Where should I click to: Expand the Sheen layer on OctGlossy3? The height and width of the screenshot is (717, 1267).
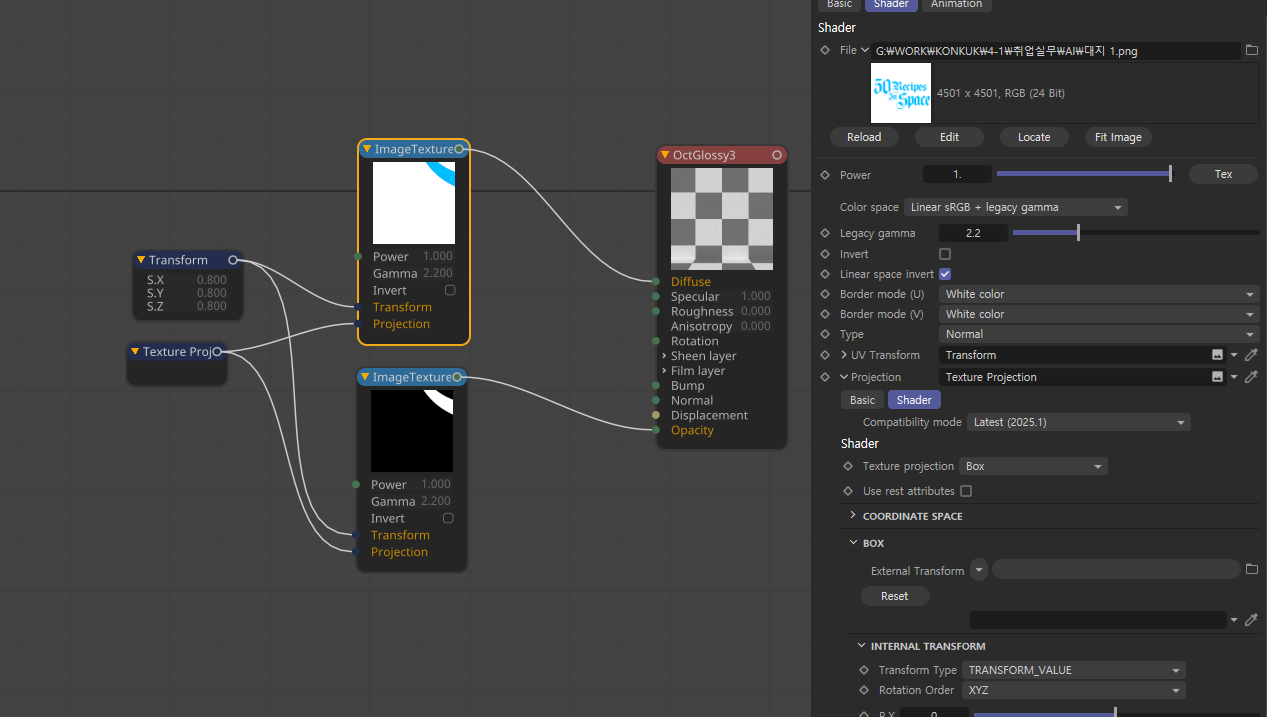(x=664, y=356)
